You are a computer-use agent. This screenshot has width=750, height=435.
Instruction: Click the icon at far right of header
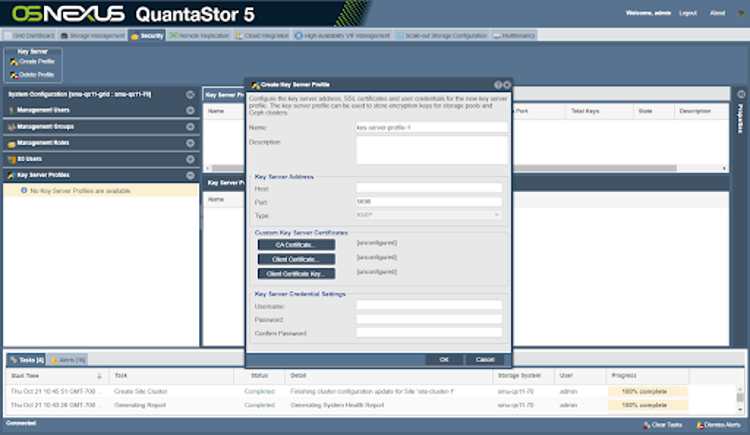point(741,13)
